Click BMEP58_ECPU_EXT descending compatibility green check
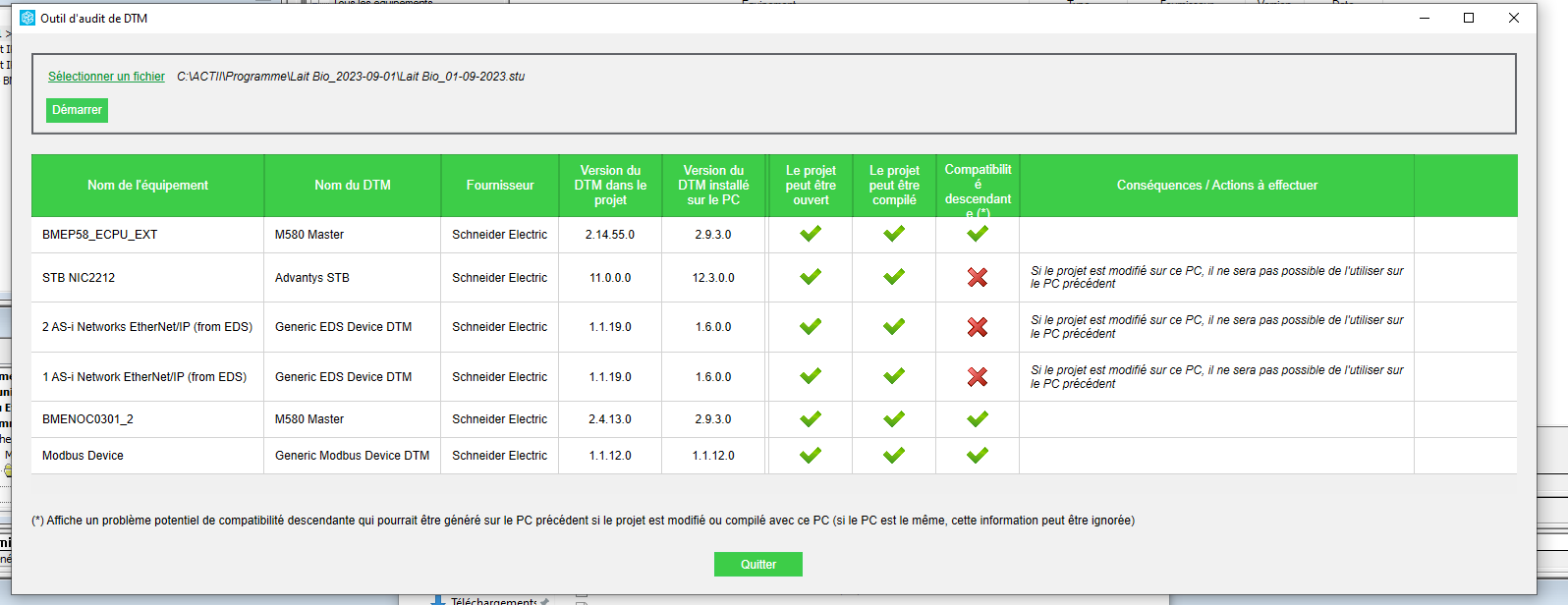 point(977,234)
